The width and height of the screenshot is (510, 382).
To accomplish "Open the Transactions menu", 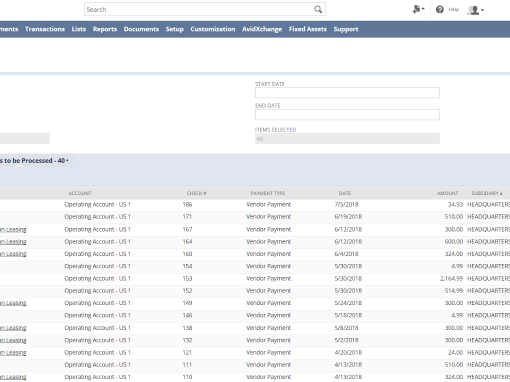I will click(45, 29).
